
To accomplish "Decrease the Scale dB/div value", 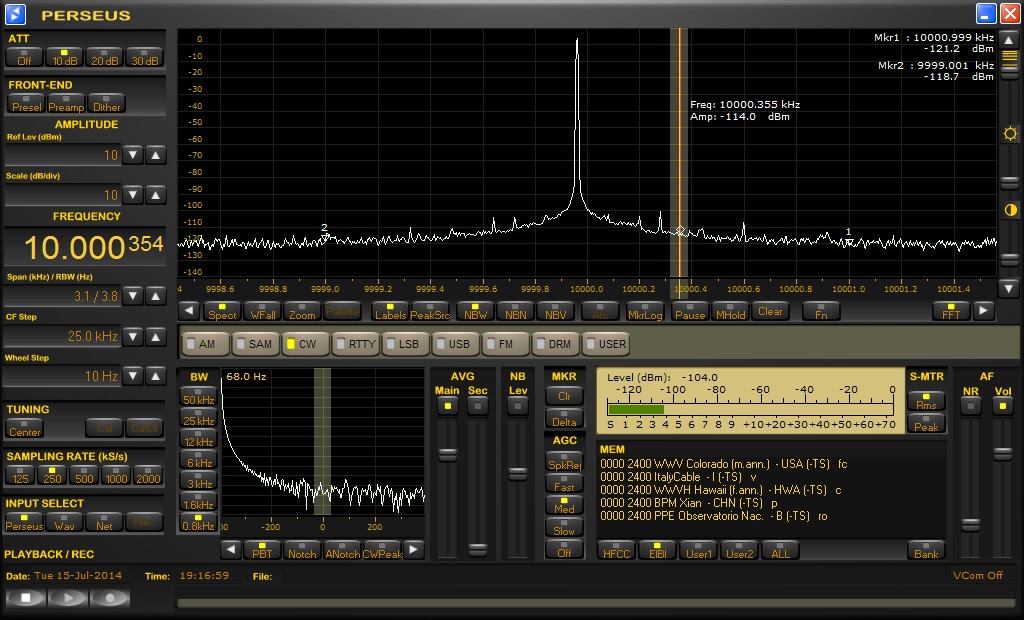I will tap(133, 195).
